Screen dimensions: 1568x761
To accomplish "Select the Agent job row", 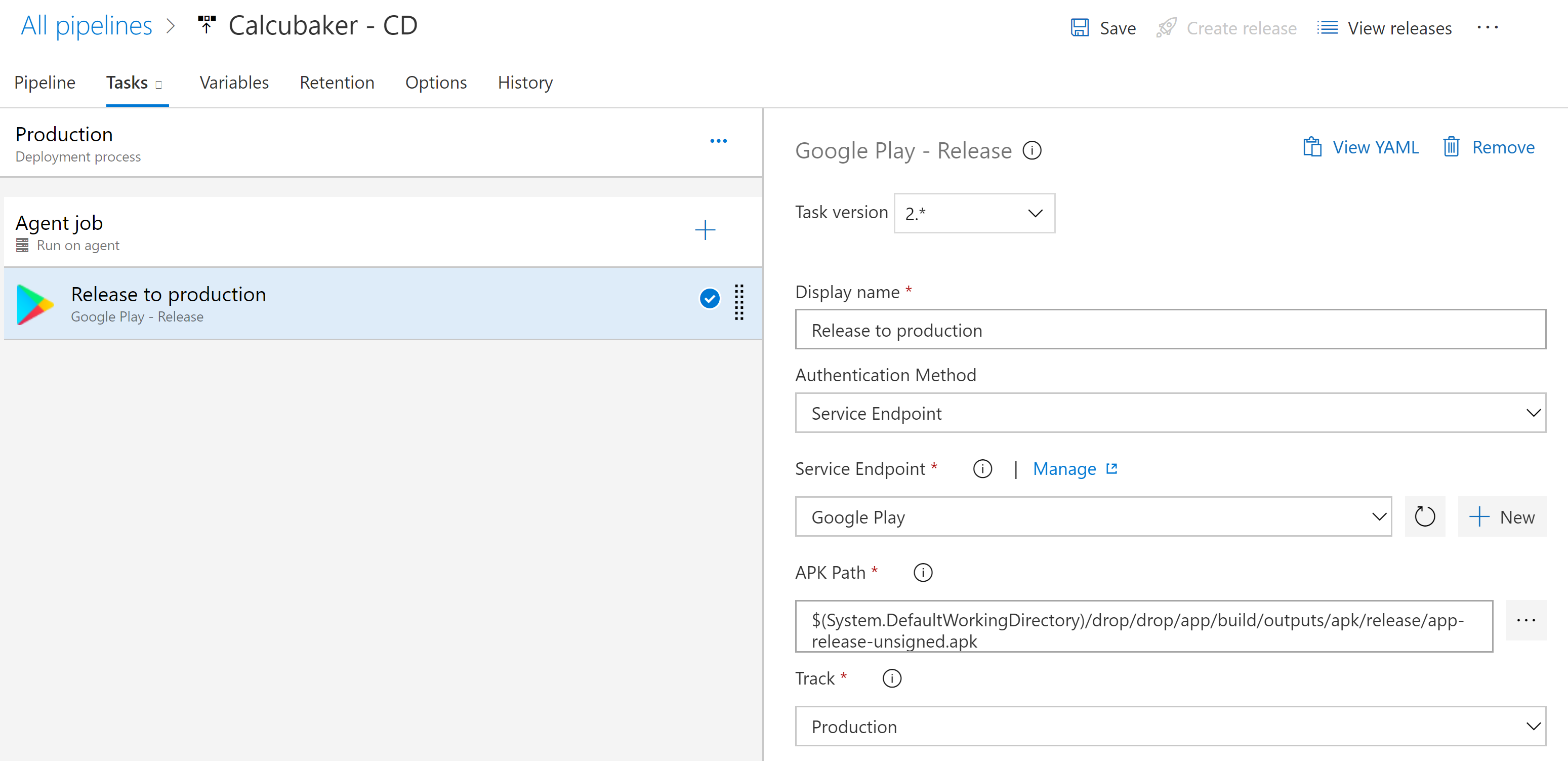I will pos(383,232).
